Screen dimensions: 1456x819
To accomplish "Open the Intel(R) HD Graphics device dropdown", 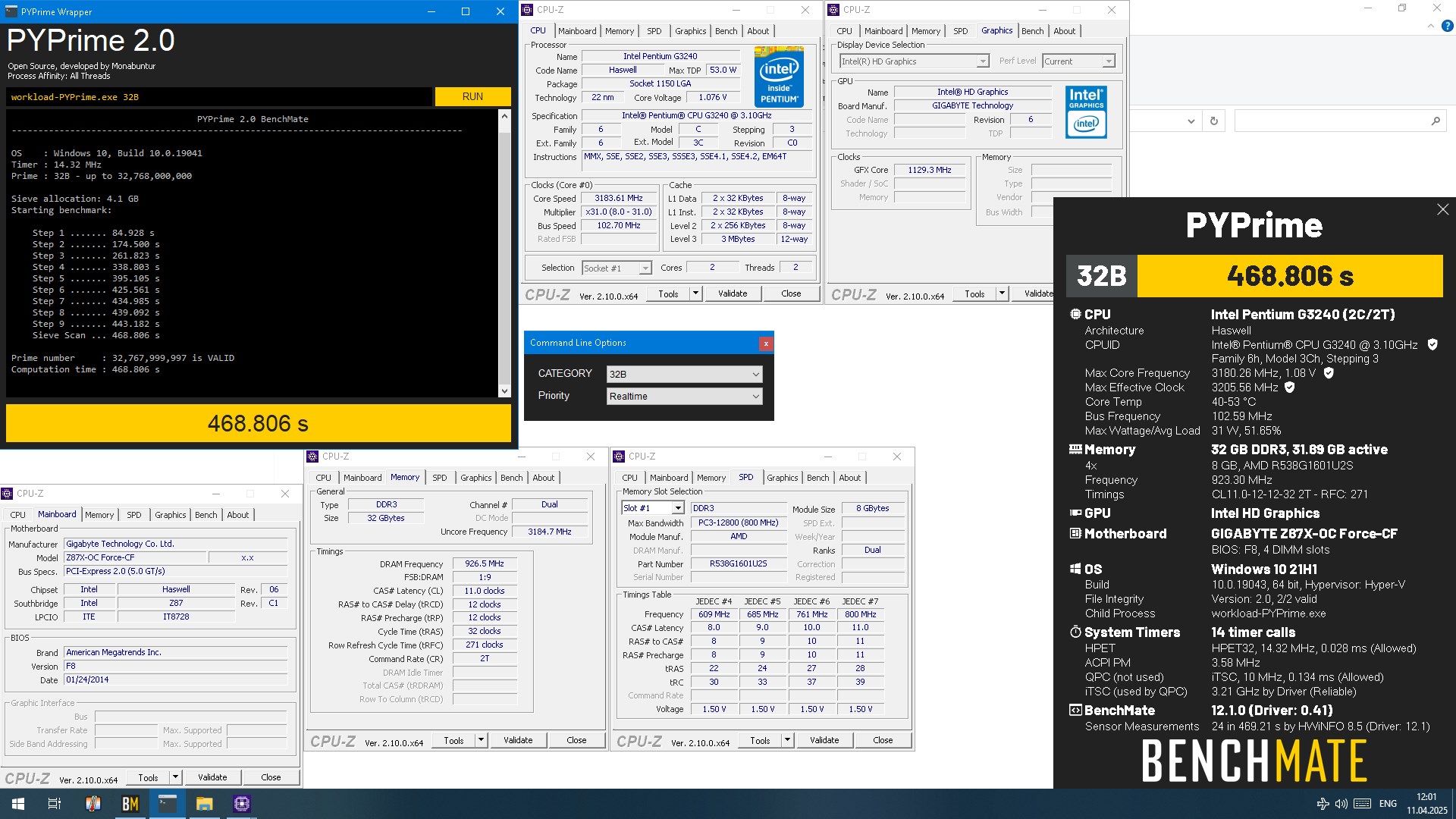I will 914,61.
